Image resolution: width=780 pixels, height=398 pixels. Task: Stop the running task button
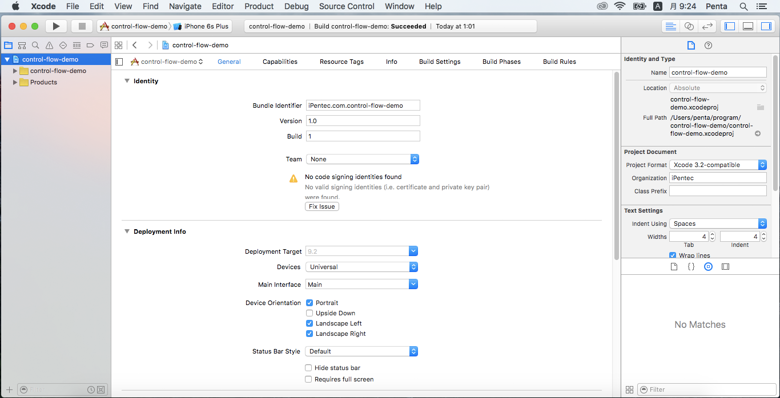click(82, 26)
